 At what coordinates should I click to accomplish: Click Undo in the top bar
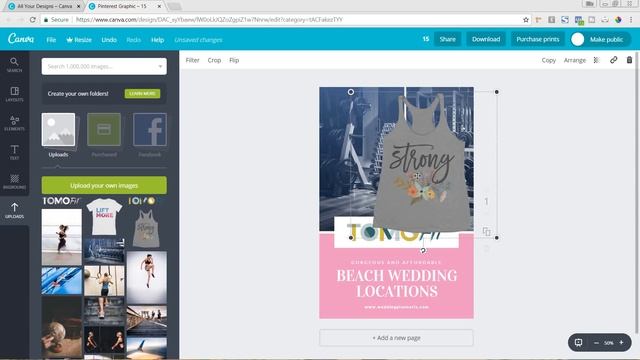click(x=109, y=40)
